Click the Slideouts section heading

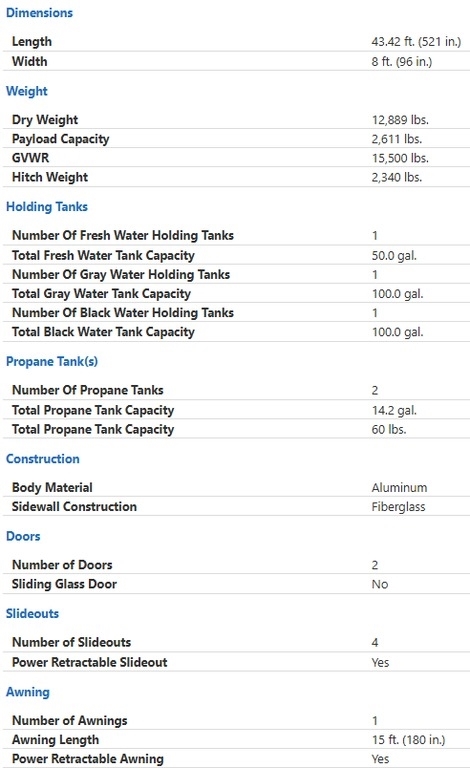click(32, 614)
